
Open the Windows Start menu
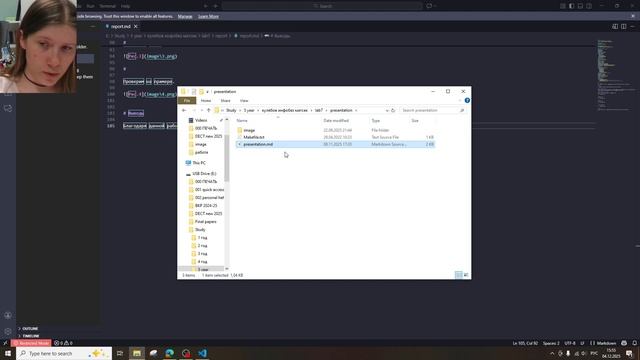tap(8, 353)
